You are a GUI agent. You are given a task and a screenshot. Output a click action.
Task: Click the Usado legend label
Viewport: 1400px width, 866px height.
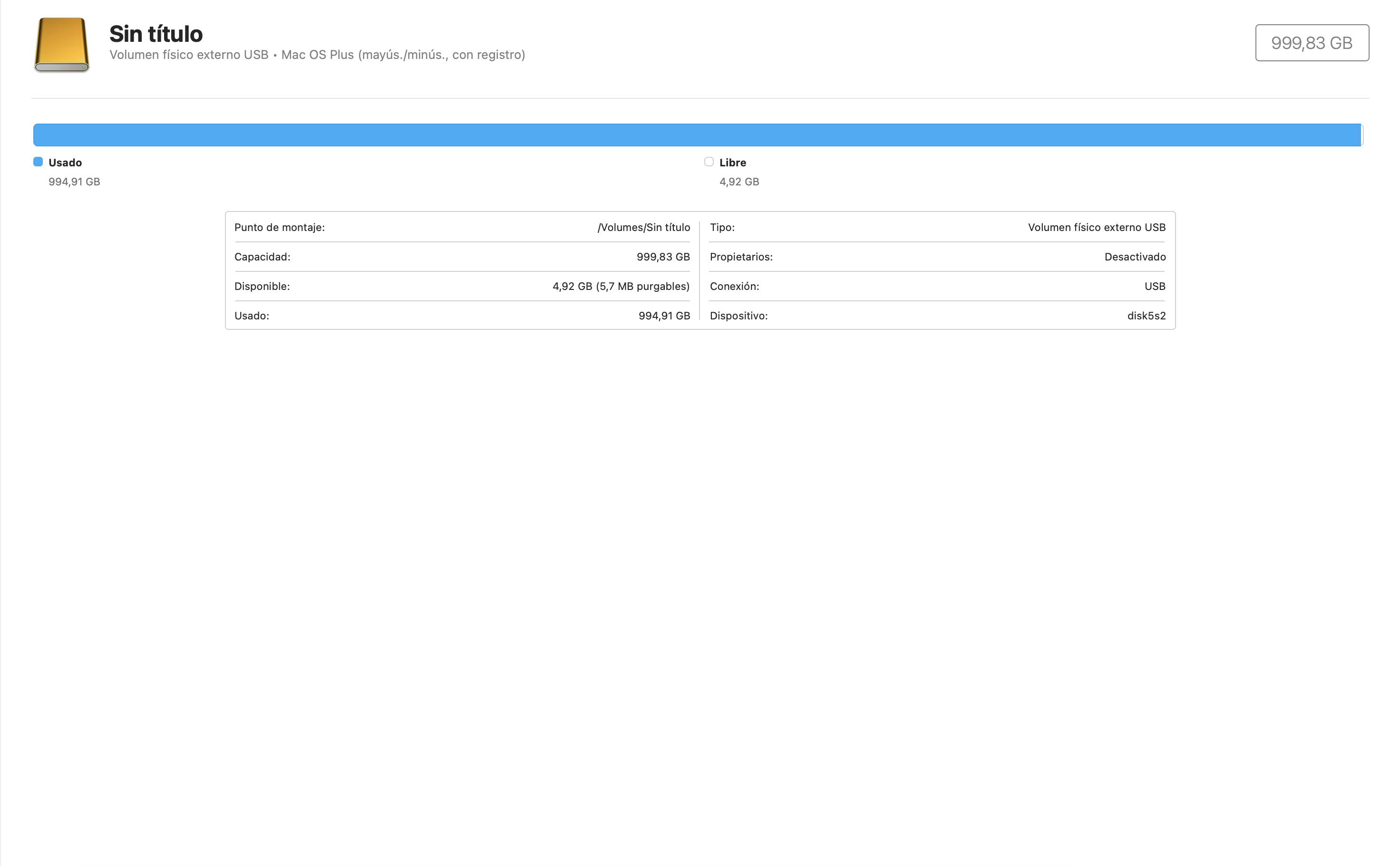(65, 163)
